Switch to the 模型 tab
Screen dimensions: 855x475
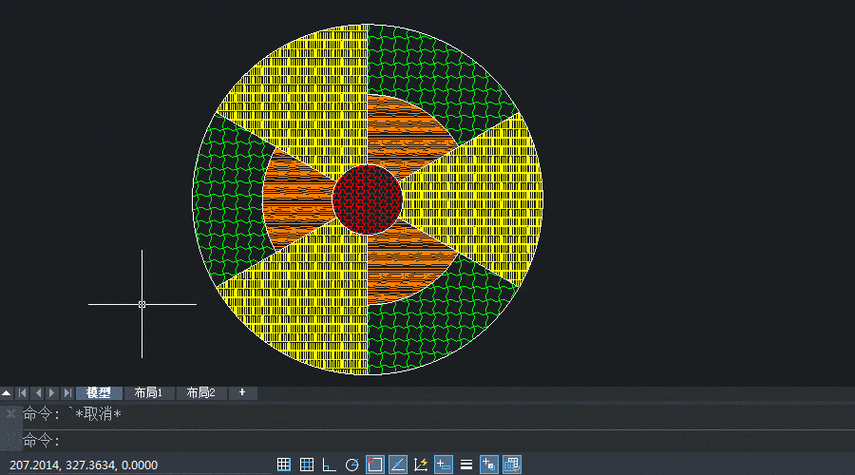99,393
